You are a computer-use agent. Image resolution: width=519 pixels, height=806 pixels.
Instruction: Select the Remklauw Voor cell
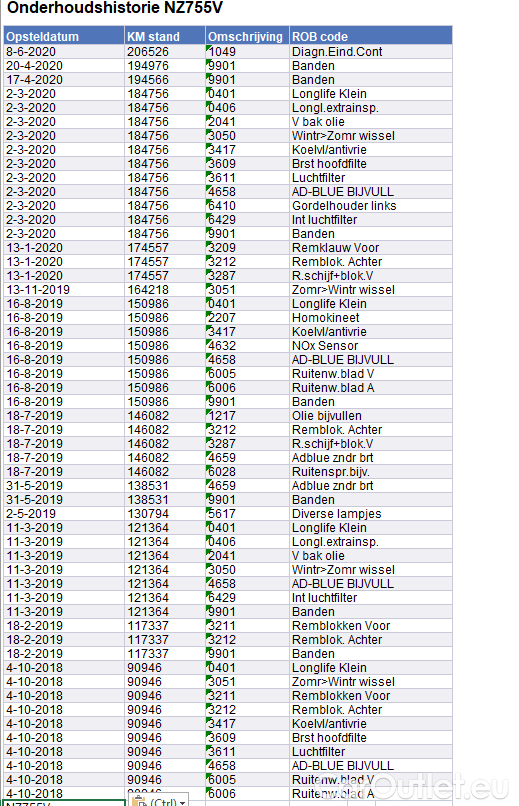click(x=370, y=248)
